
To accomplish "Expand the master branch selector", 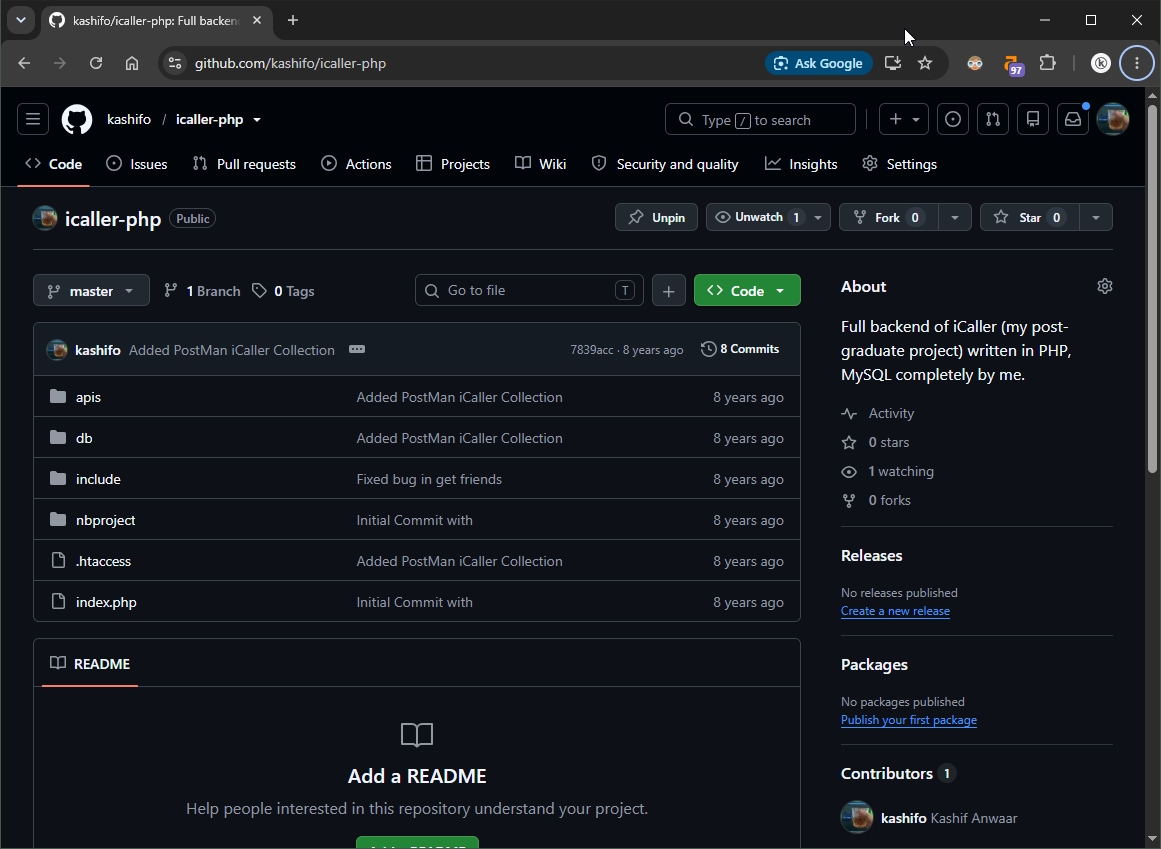I will pyautogui.click(x=91, y=290).
